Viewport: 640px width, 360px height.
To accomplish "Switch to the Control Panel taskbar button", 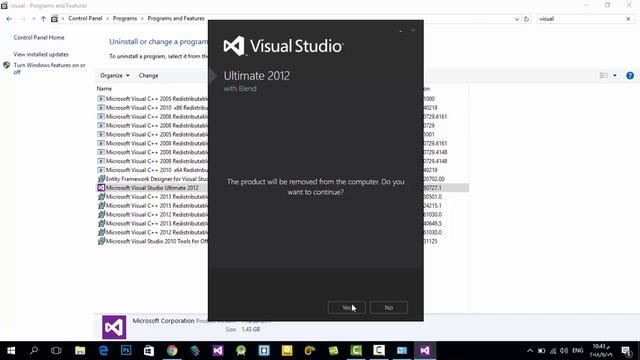I will (x=402, y=351).
